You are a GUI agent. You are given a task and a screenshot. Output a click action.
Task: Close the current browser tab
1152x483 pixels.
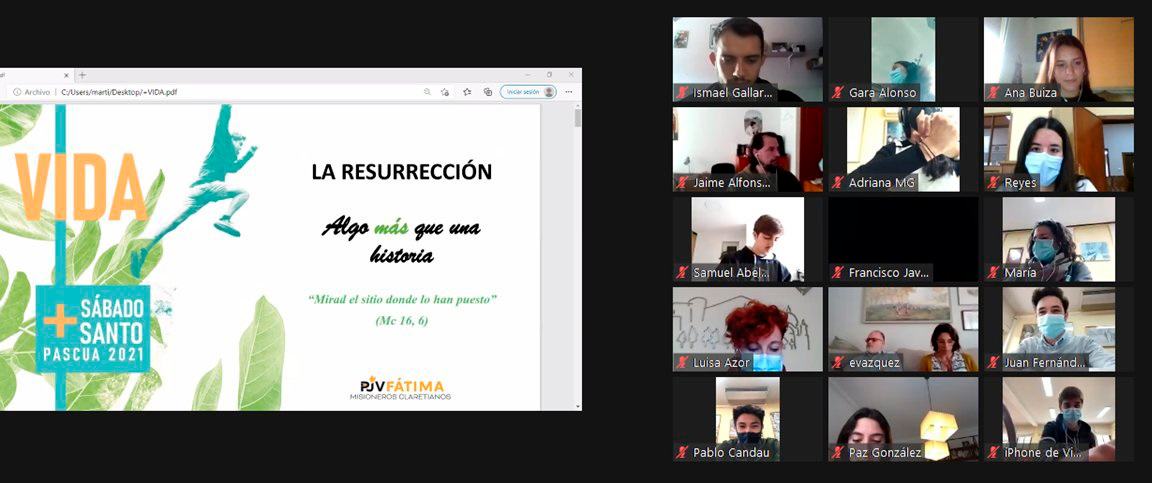[67, 75]
